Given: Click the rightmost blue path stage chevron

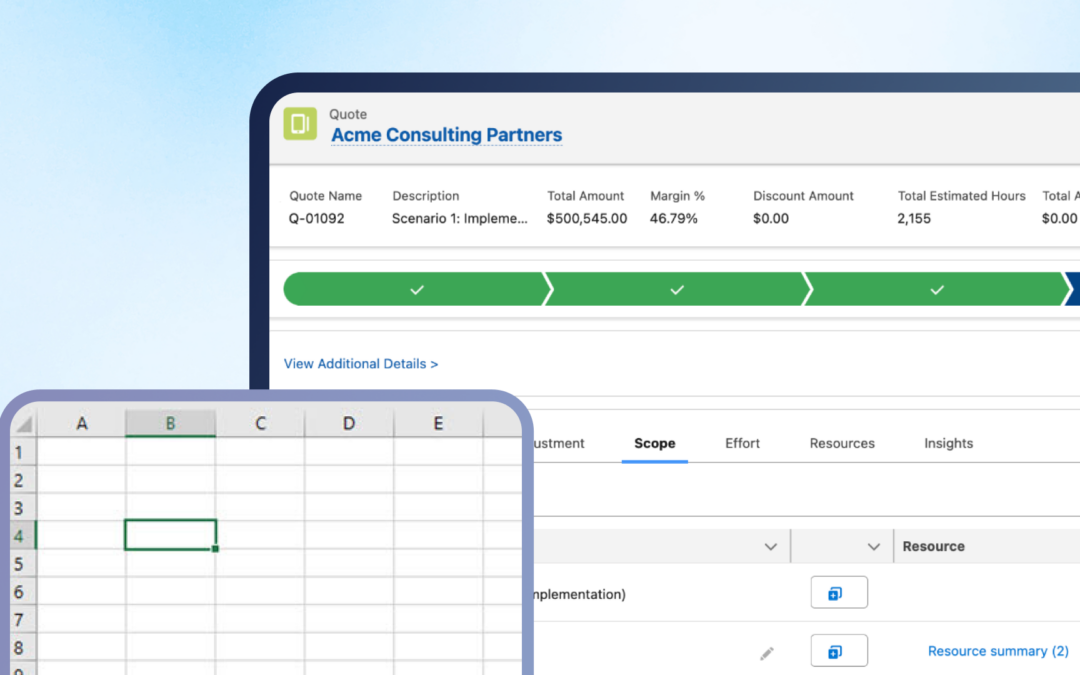Looking at the screenshot, I should click(1072, 289).
